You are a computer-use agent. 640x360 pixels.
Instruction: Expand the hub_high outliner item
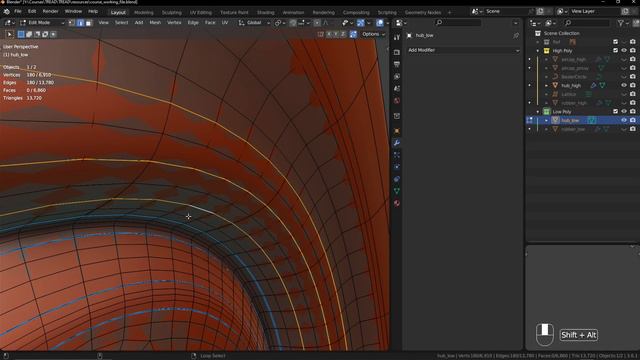[x=546, y=86]
